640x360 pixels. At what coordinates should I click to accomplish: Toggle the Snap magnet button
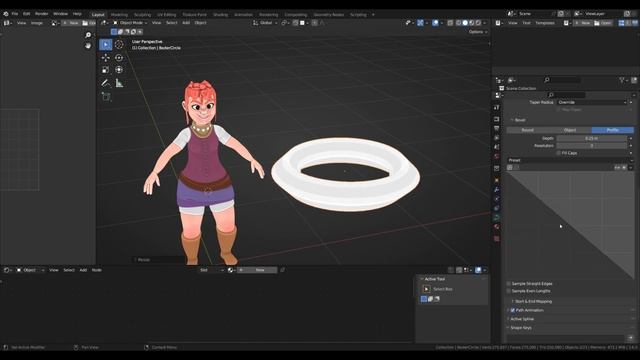296,23
